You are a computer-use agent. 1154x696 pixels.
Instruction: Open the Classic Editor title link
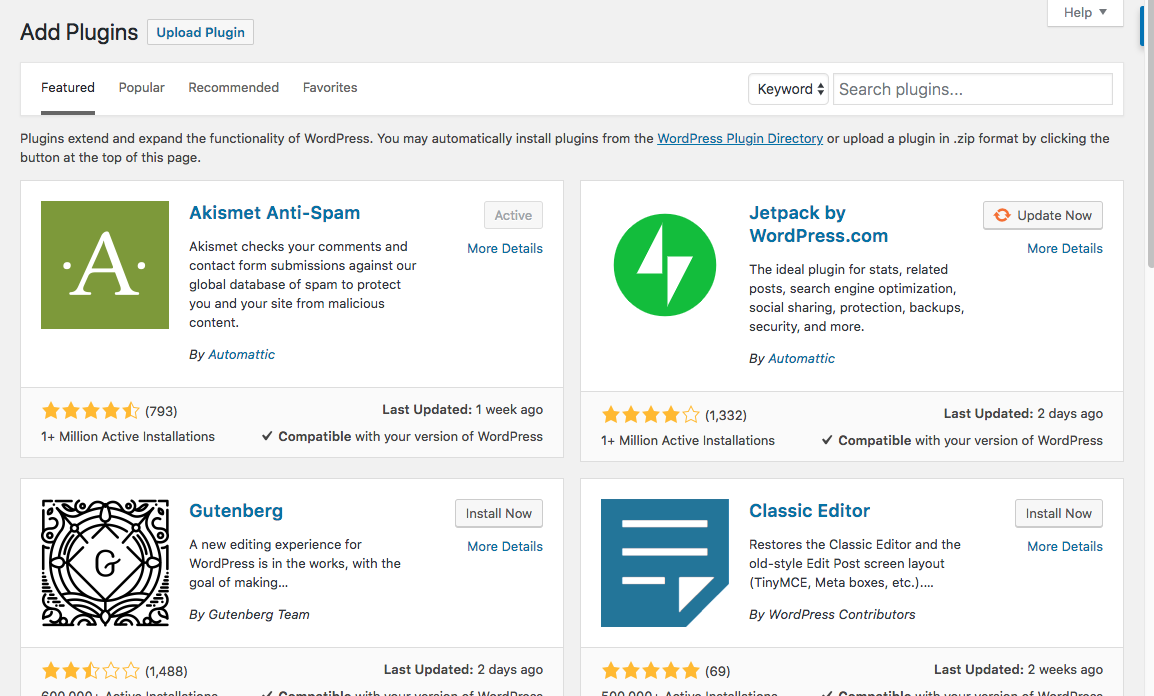point(810,511)
